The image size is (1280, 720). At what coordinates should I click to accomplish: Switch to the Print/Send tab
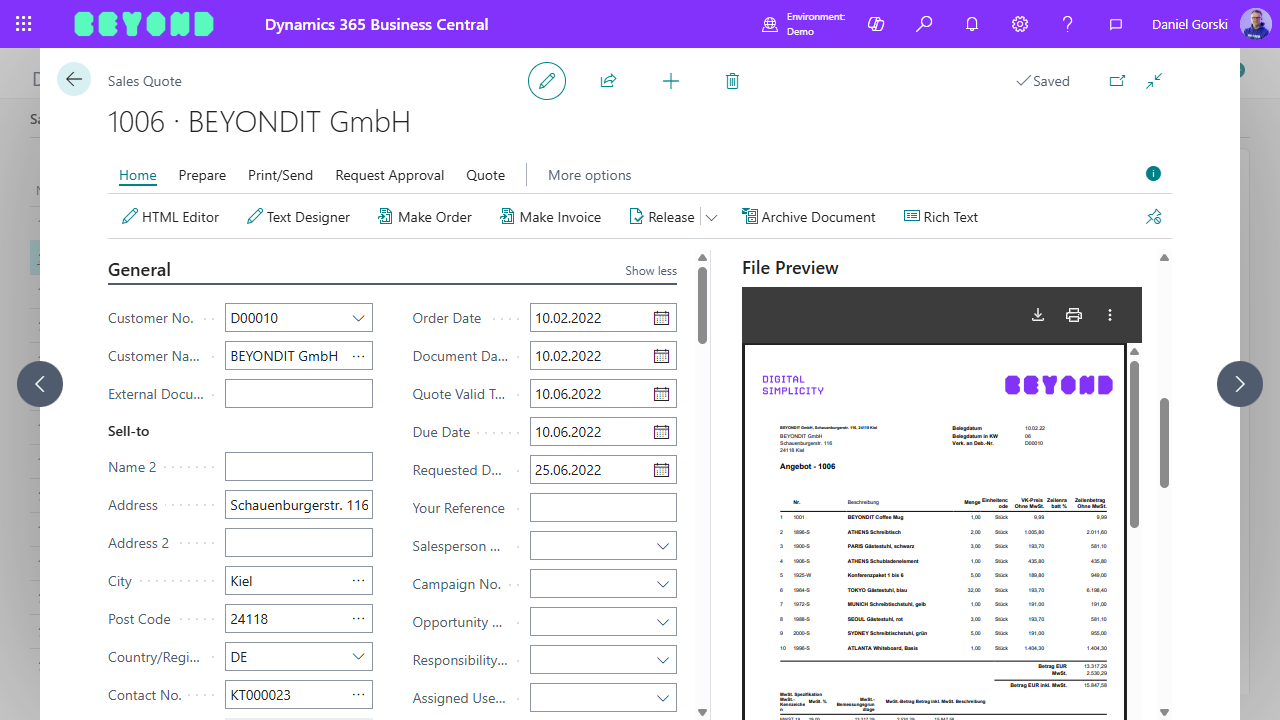coord(280,175)
